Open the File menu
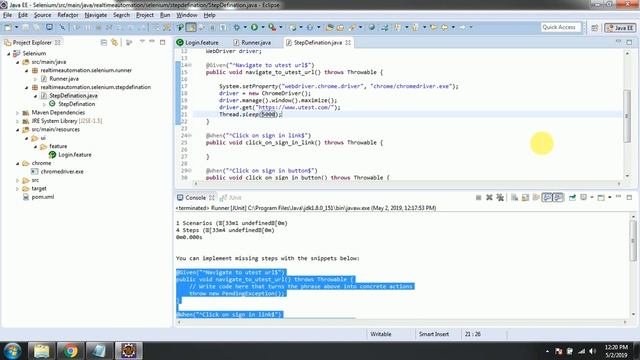Viewport: 640px width, 360px height. coord(7,15)
